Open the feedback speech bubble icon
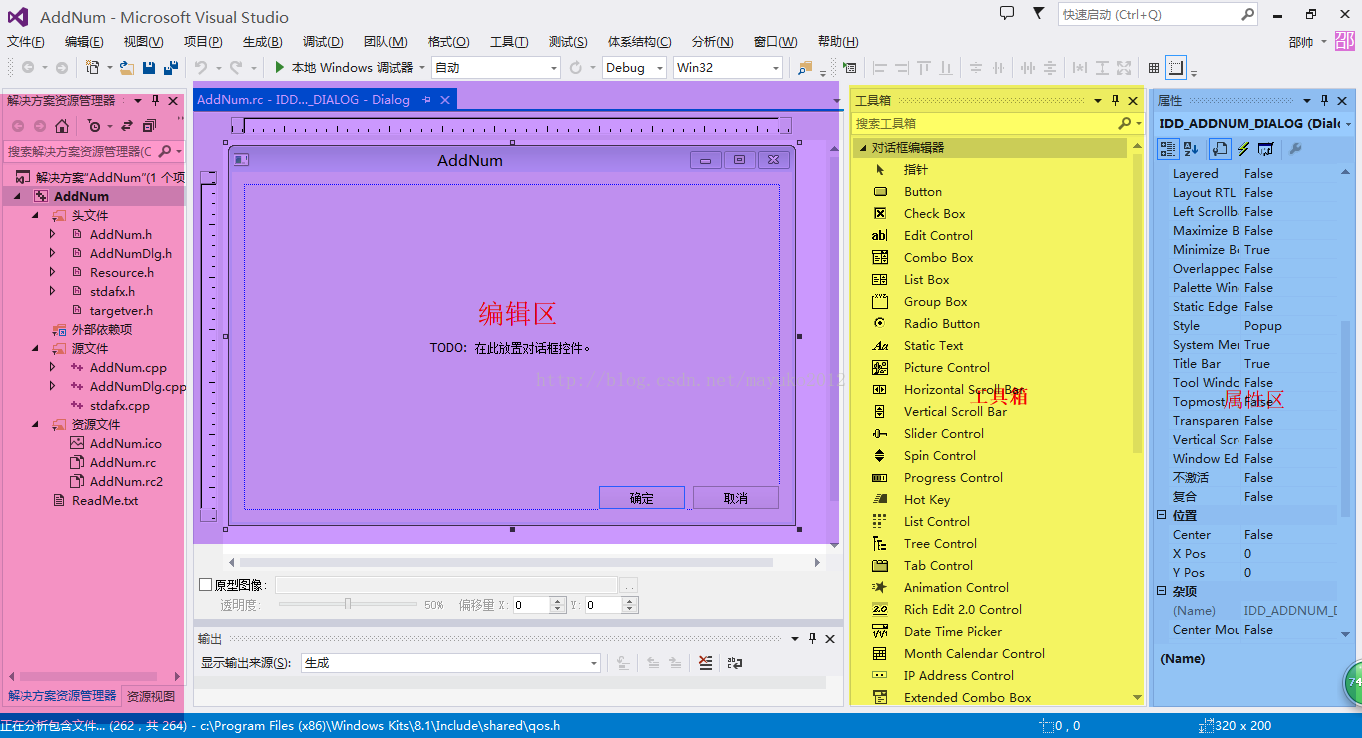Viewport: 1362px width, 738px height. [x=1007, y=13]
